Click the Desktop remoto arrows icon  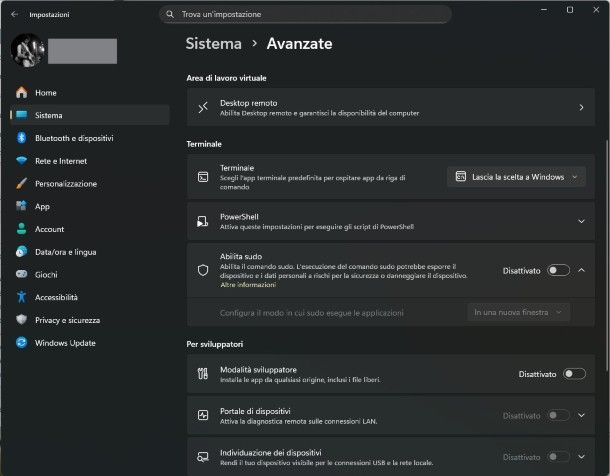pos(203,107)
